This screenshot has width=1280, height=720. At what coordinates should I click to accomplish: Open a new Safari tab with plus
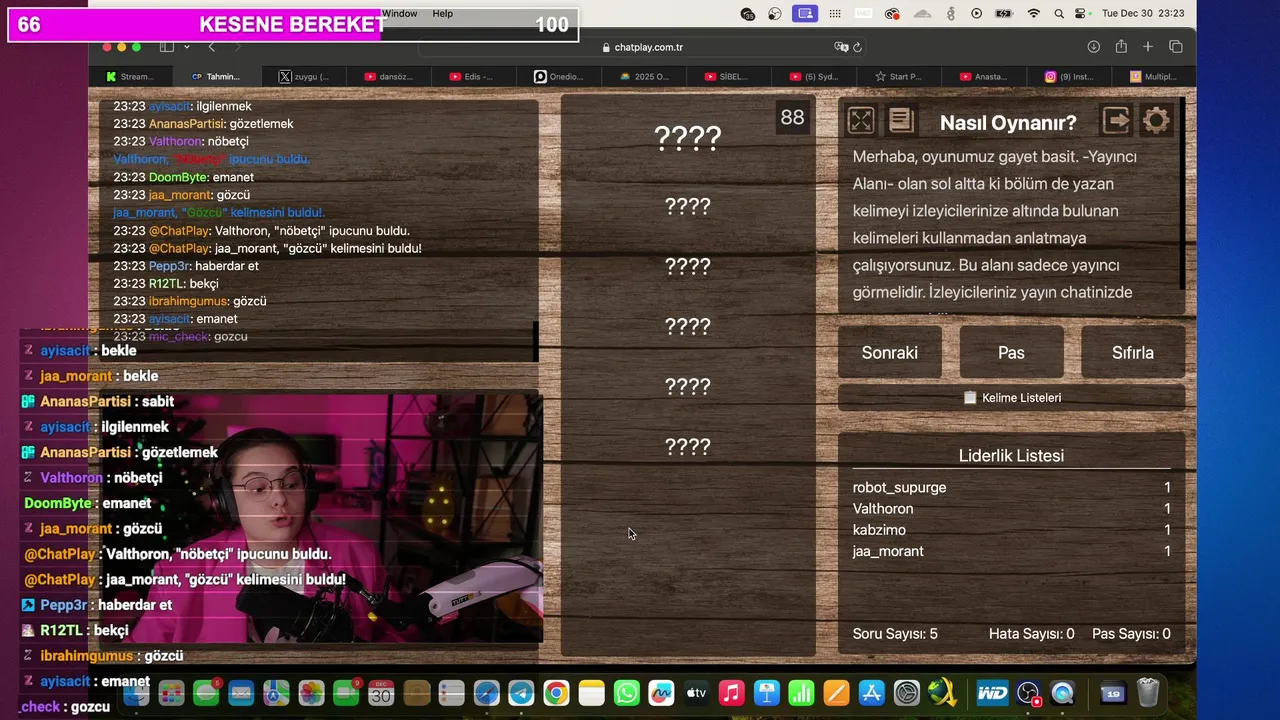pos(1148,47)
